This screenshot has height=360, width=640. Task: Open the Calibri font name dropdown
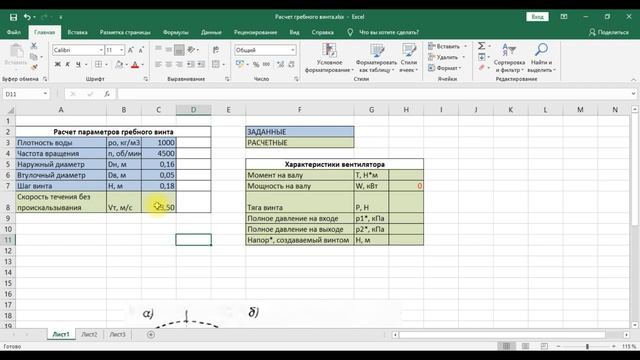[101, 50]
